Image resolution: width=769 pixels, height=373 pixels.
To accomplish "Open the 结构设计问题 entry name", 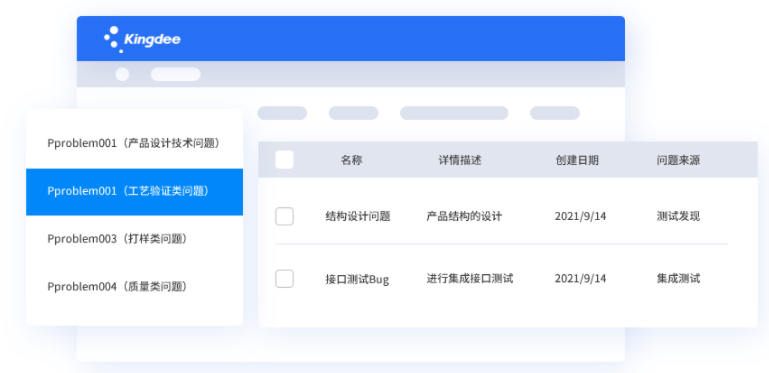I will [x=358, y=216].
